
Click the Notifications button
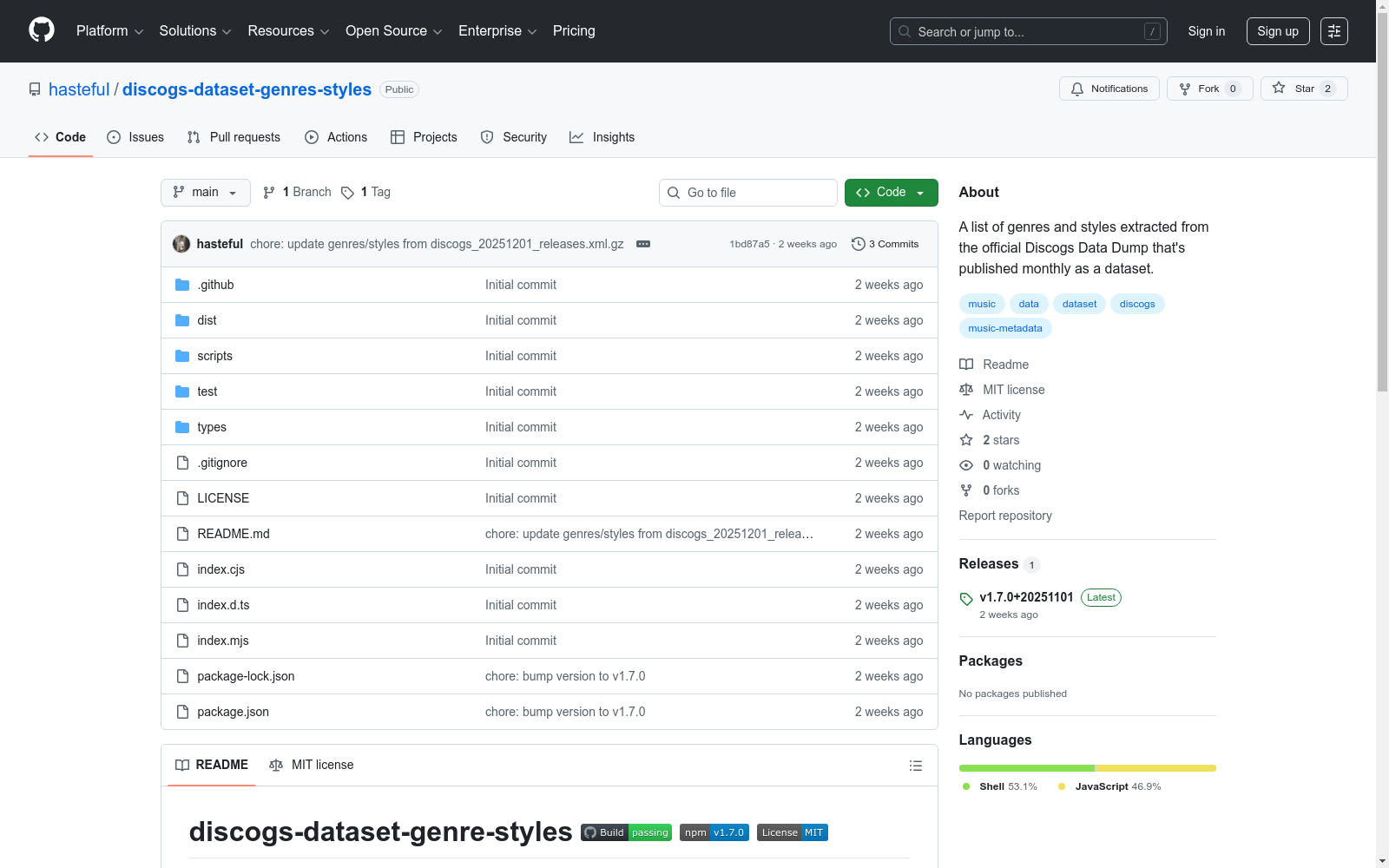tap(1109, 89)
